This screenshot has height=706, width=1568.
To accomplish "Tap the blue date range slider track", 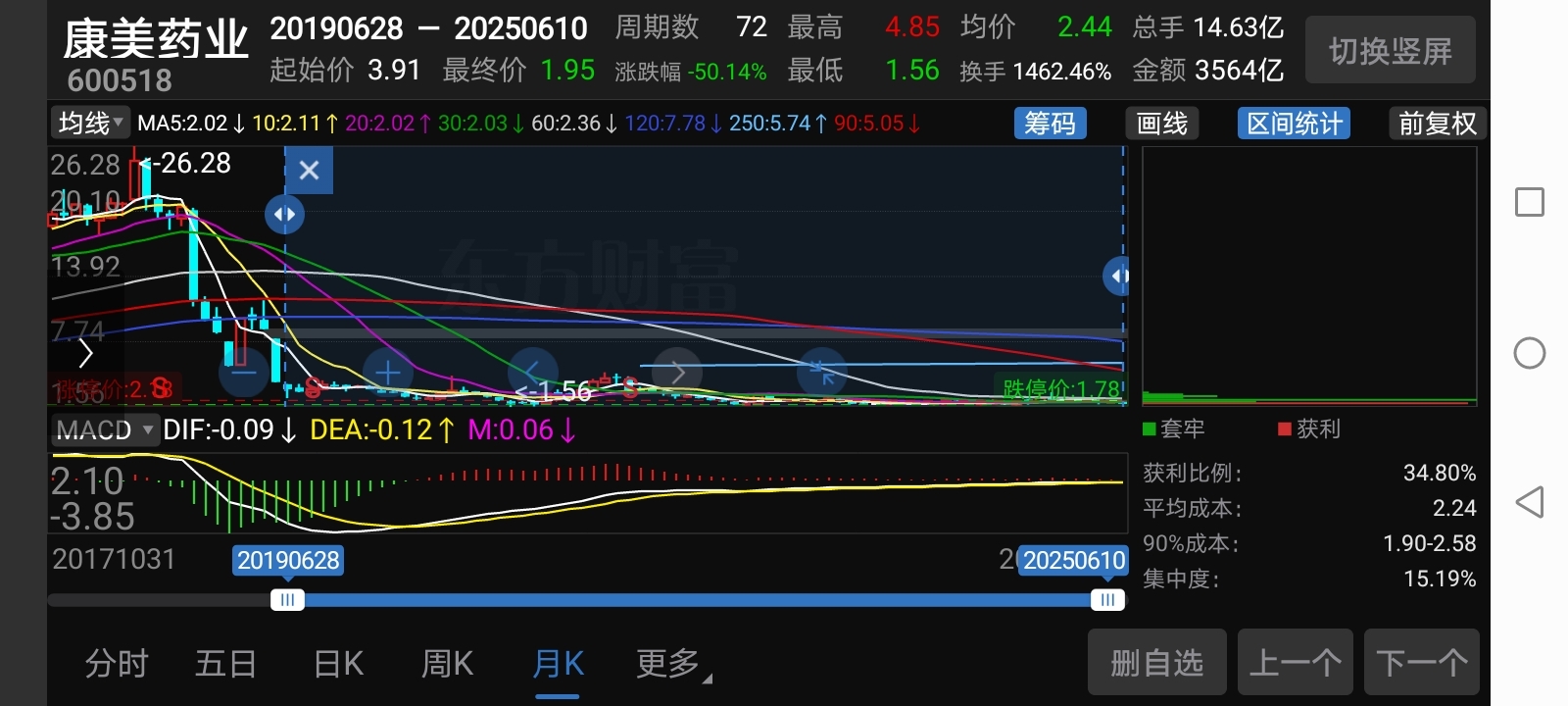I will [x=697, y=600].
